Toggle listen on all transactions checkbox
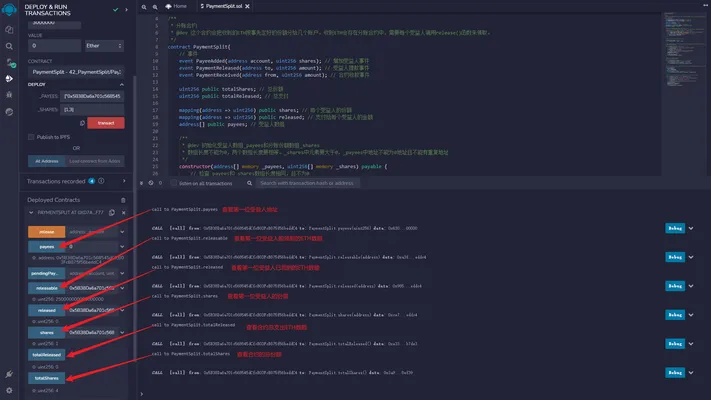Viewport: 711px width, 400px height. point(174,183)
